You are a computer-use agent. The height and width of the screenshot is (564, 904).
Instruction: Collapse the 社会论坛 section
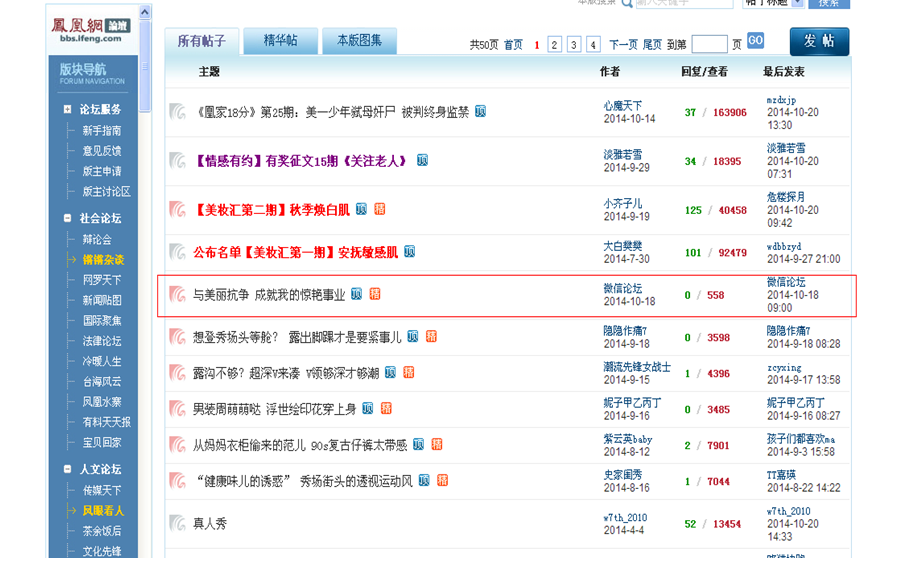tap(67, 218)
